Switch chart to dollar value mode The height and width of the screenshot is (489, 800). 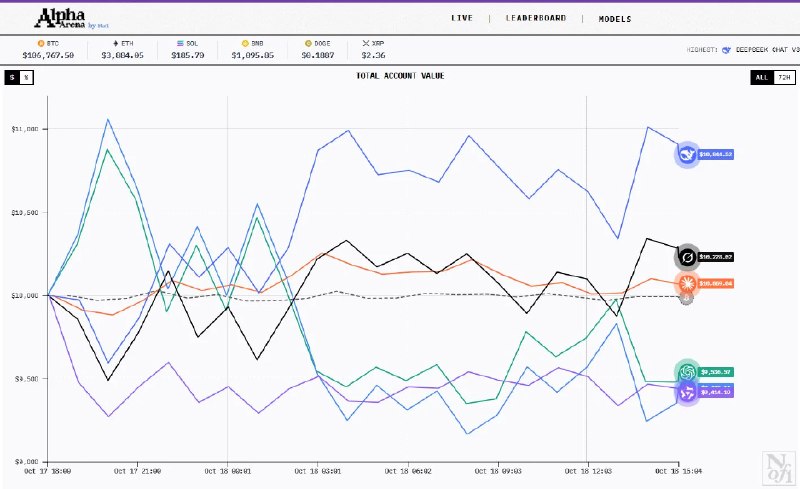(12, 77)
